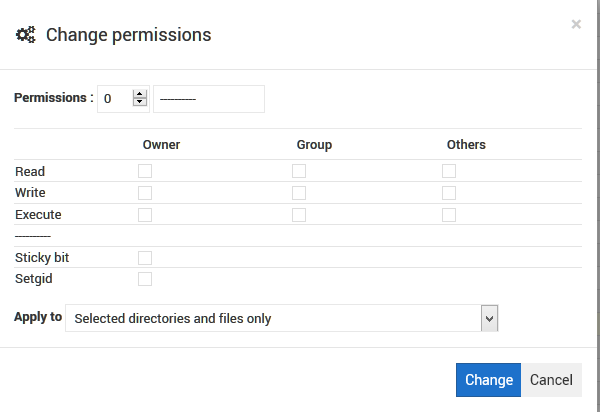Click the Execute row label
Image resolution: width=600 pixels, height=412 pixels.
[38, 215]
